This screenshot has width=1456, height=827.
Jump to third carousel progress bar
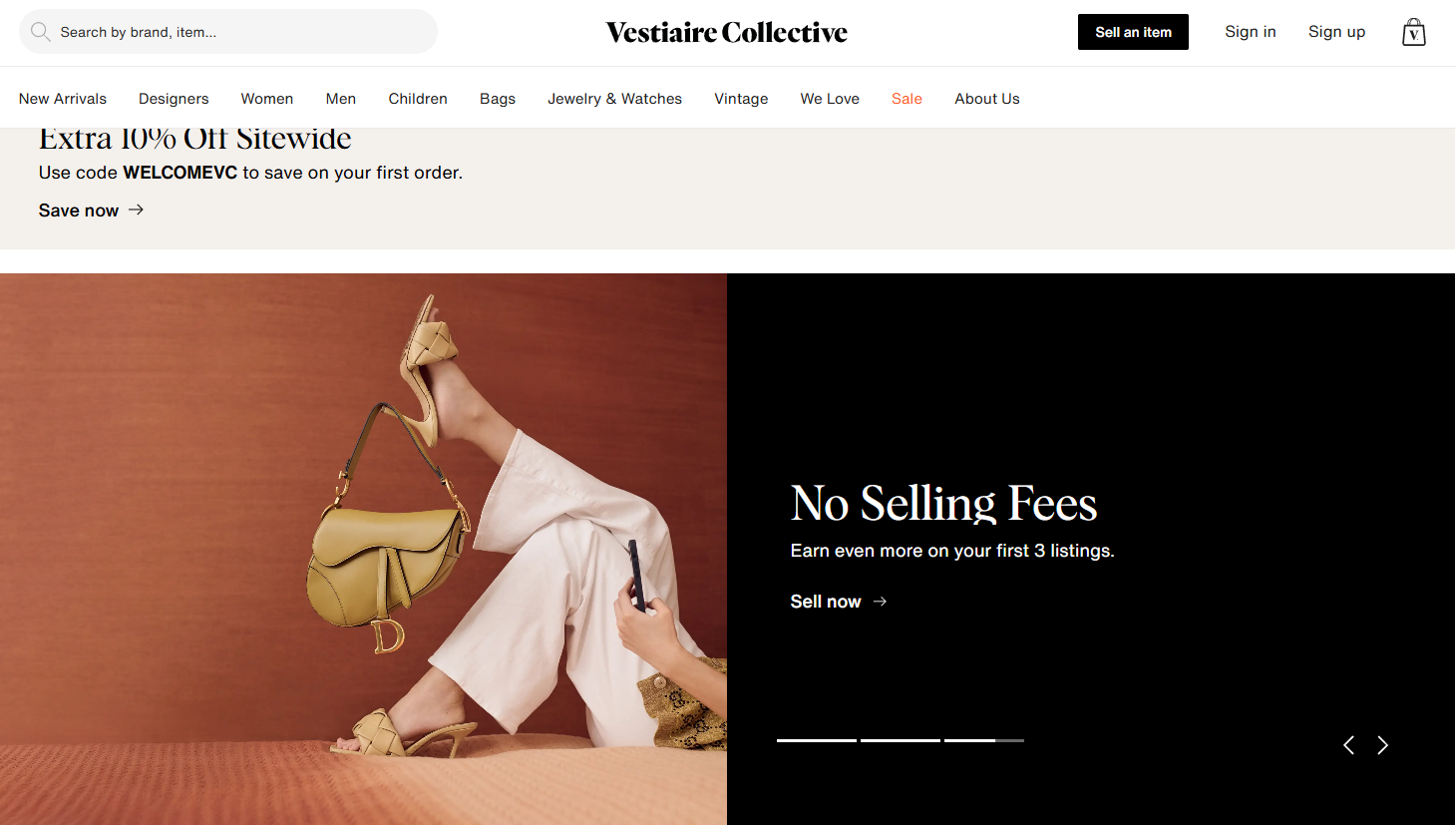pyautogui.click(x=984, y=740)
